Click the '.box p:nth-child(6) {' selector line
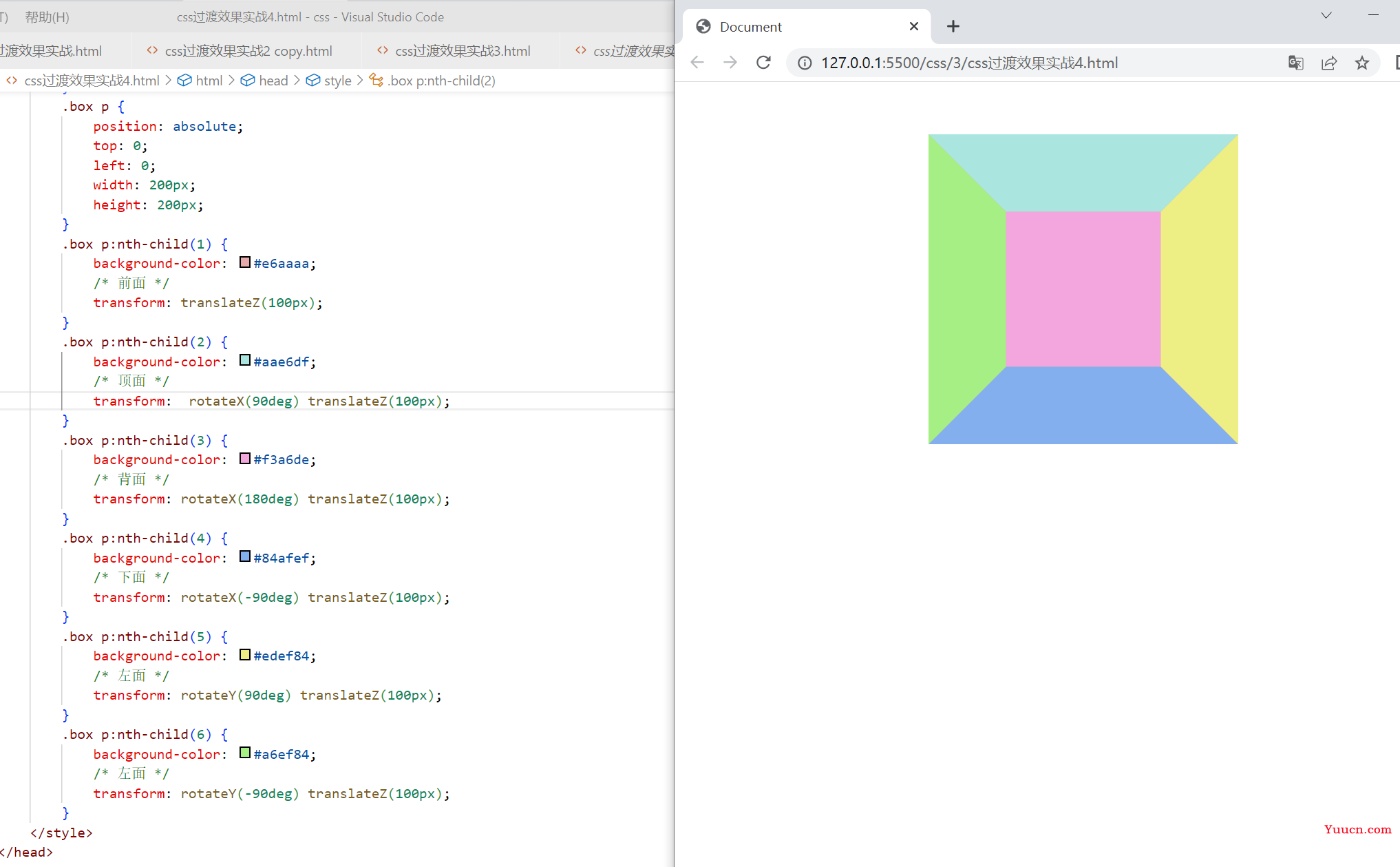 [145, 734]
